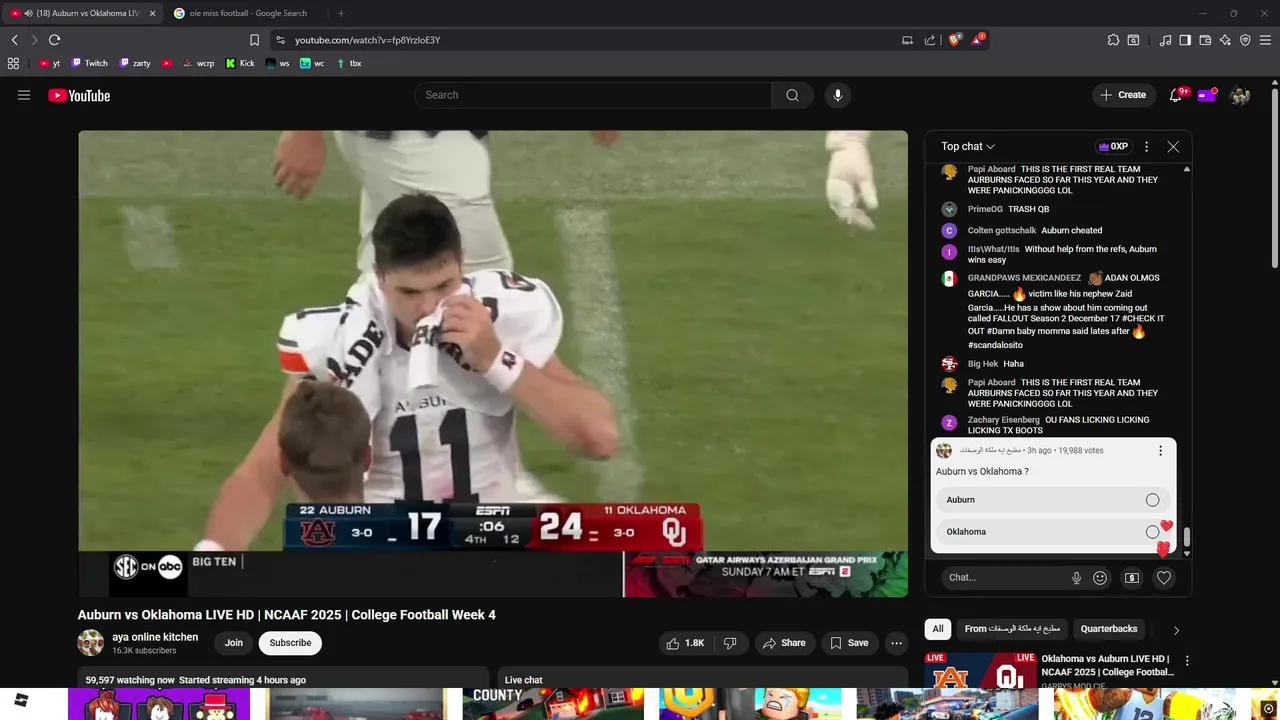Open the browser main menu hamburger
Viewport: 1280px width, 720px height.
click(1265, 40)
